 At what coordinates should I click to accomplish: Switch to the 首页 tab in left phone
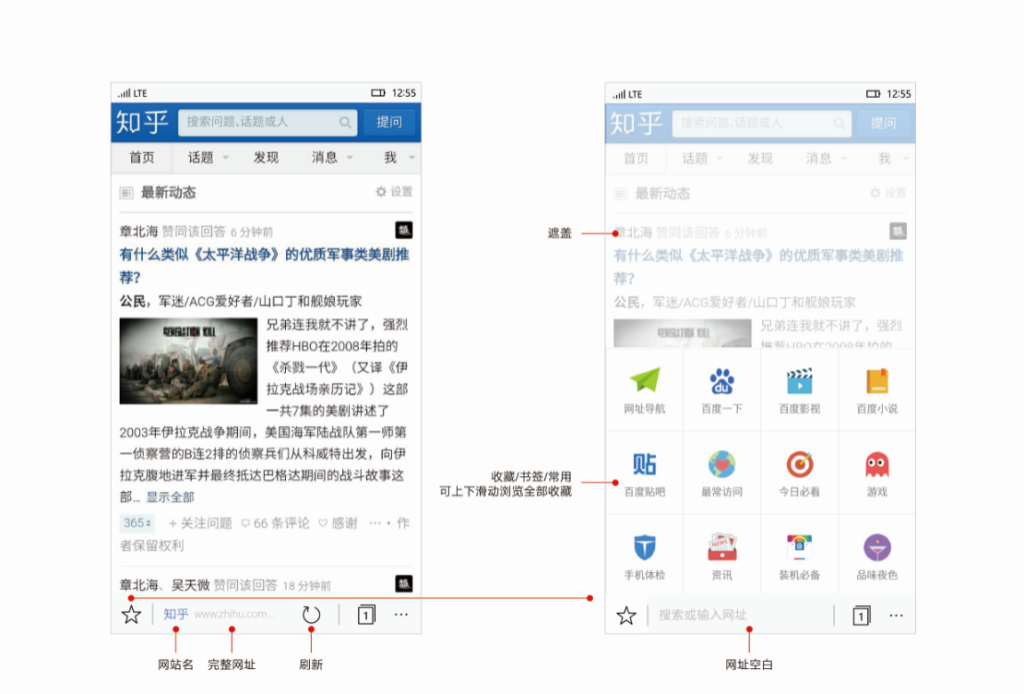click(x=142, y=158)
